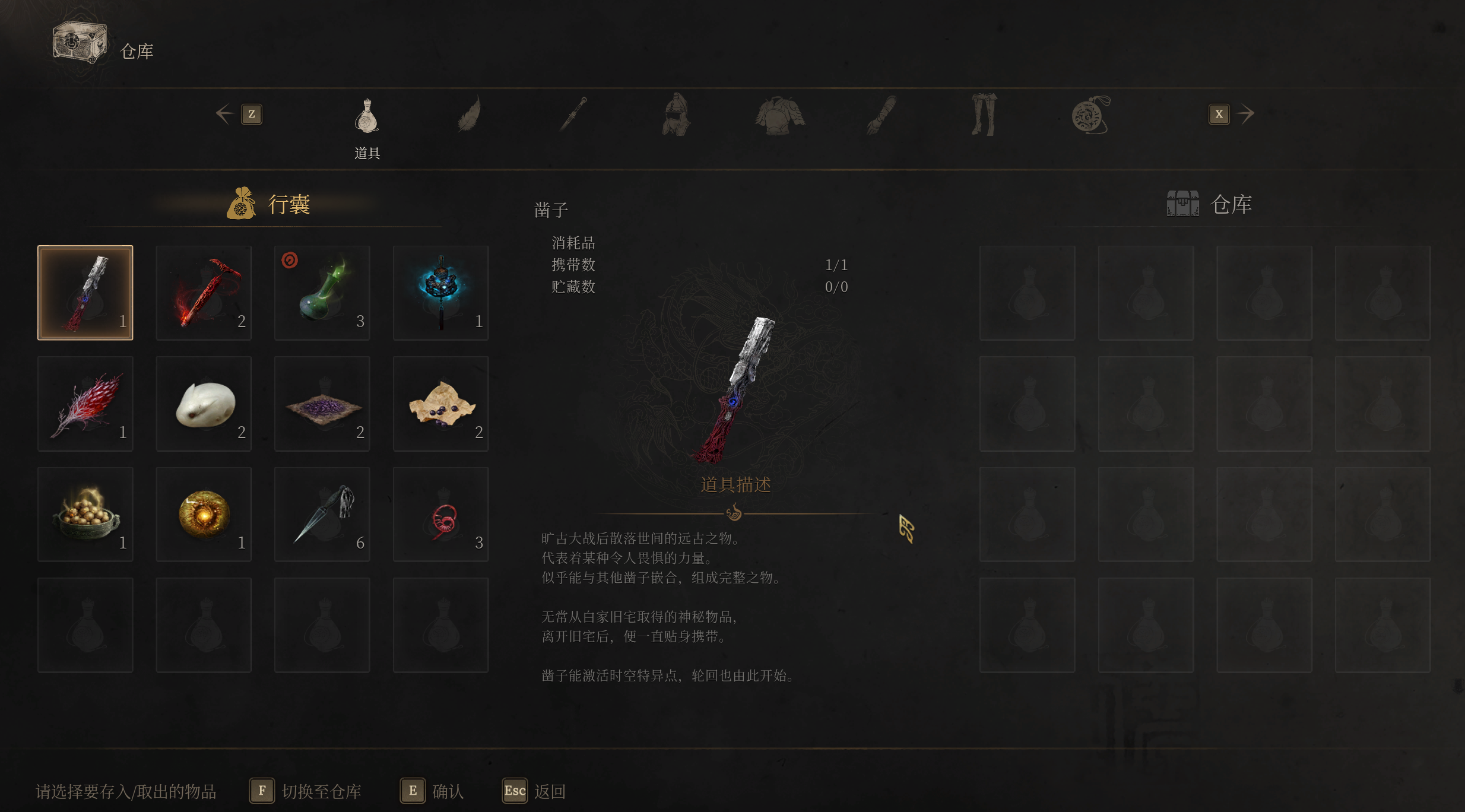Click the Esc return button
The width and height of the screenshot is (1465, 812).
click(534, 791)
